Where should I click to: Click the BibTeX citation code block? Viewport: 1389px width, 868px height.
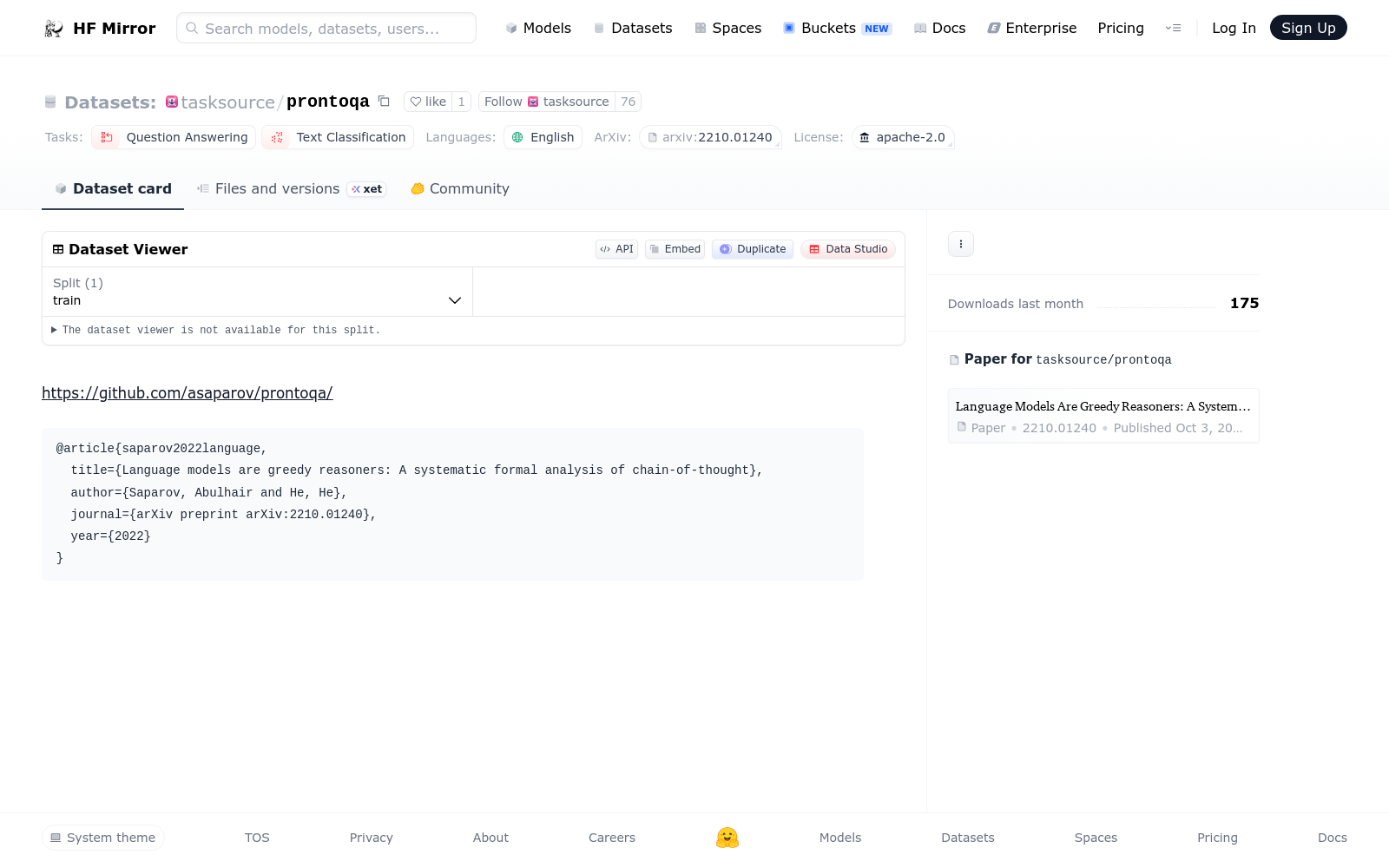[x=452, y=504]
